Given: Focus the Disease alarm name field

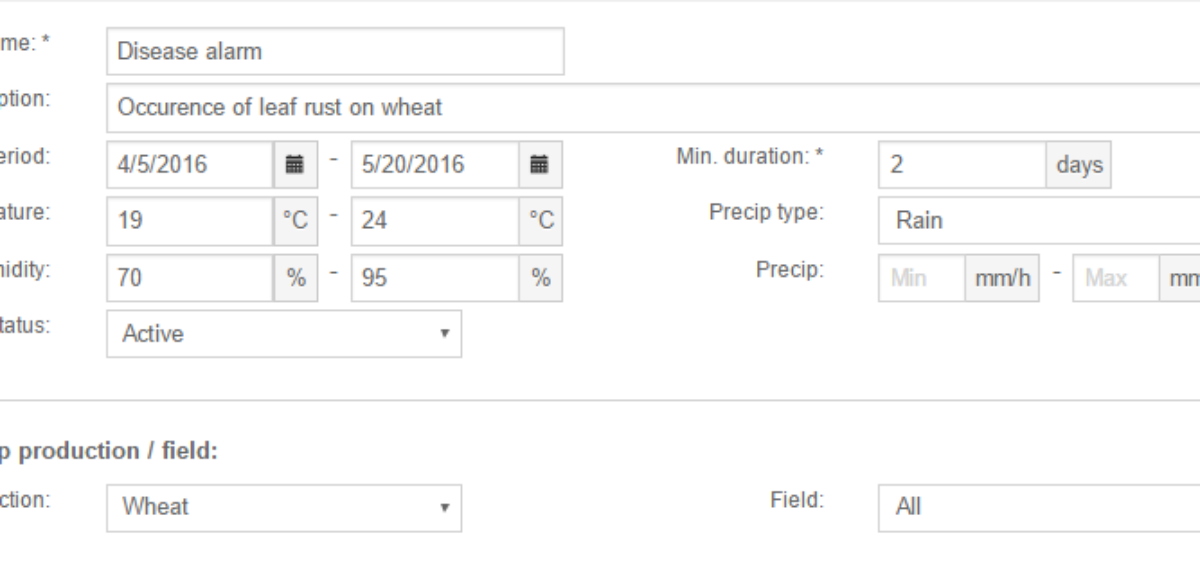Looking at the screenshot, I should pyautogui.click(x=335, y=51).
